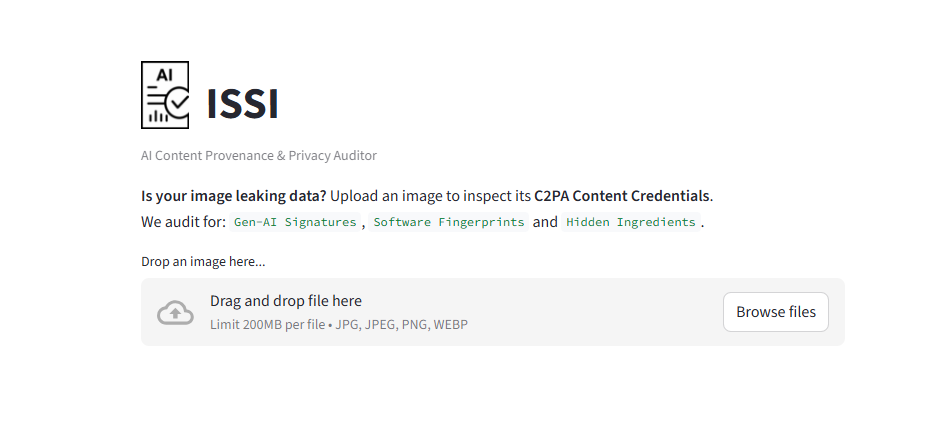Select the Hidden Ingredients tag
Viewport: 938px width, 440px height.
(630, 222)
